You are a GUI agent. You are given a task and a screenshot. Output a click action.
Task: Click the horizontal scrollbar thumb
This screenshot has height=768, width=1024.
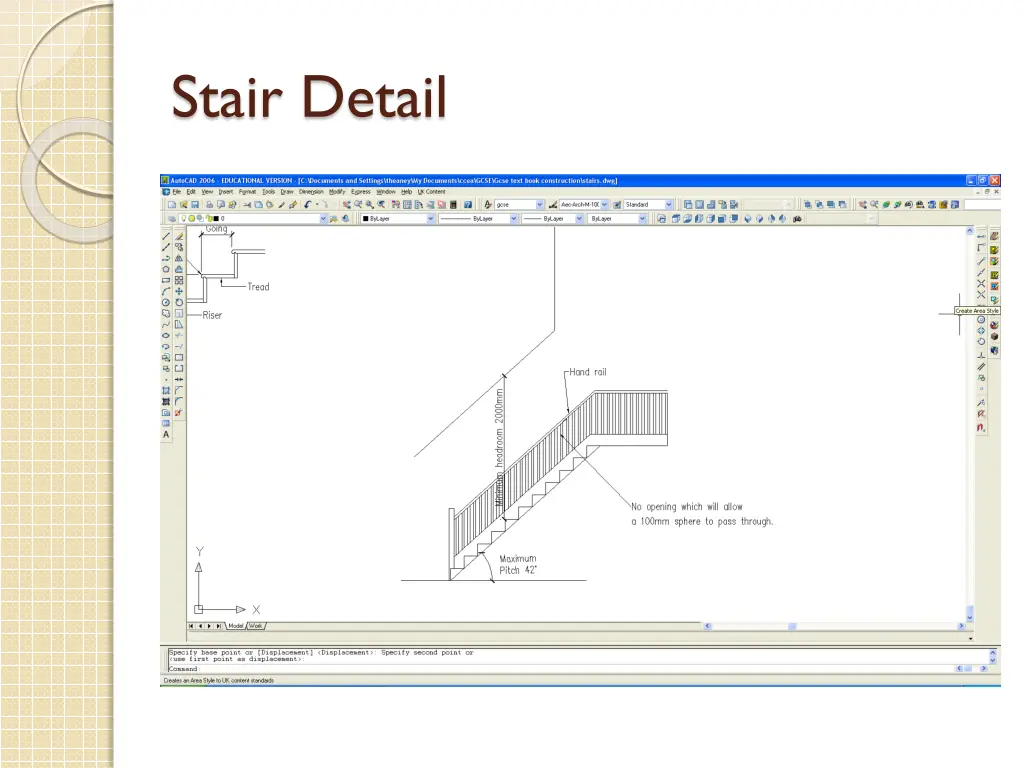tap(792, 626)
